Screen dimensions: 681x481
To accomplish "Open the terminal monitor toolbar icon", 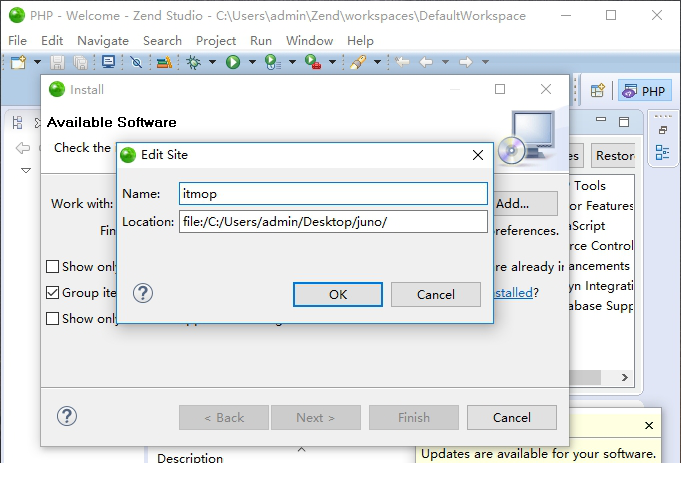I will point(108,62).
